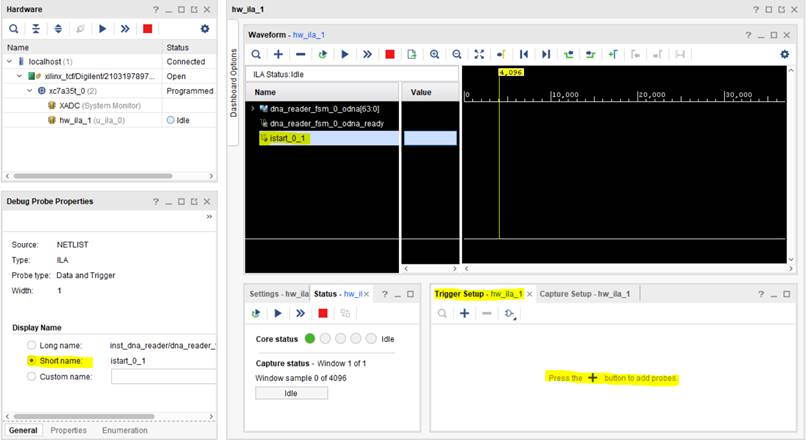Click the Idle capture status button

291,393
